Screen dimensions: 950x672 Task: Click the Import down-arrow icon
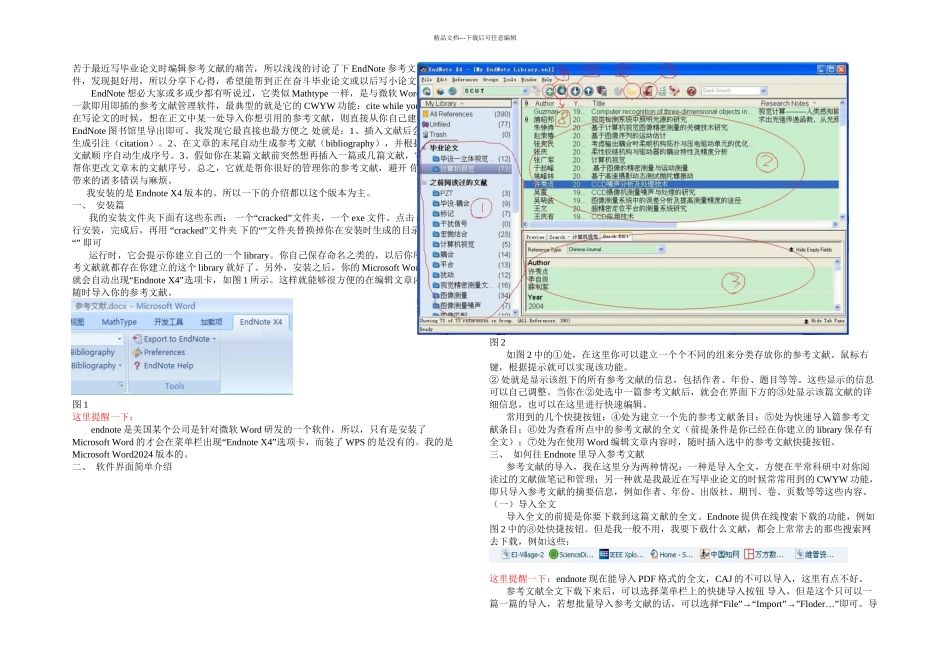pyautogui.click(x=574, y=91)
